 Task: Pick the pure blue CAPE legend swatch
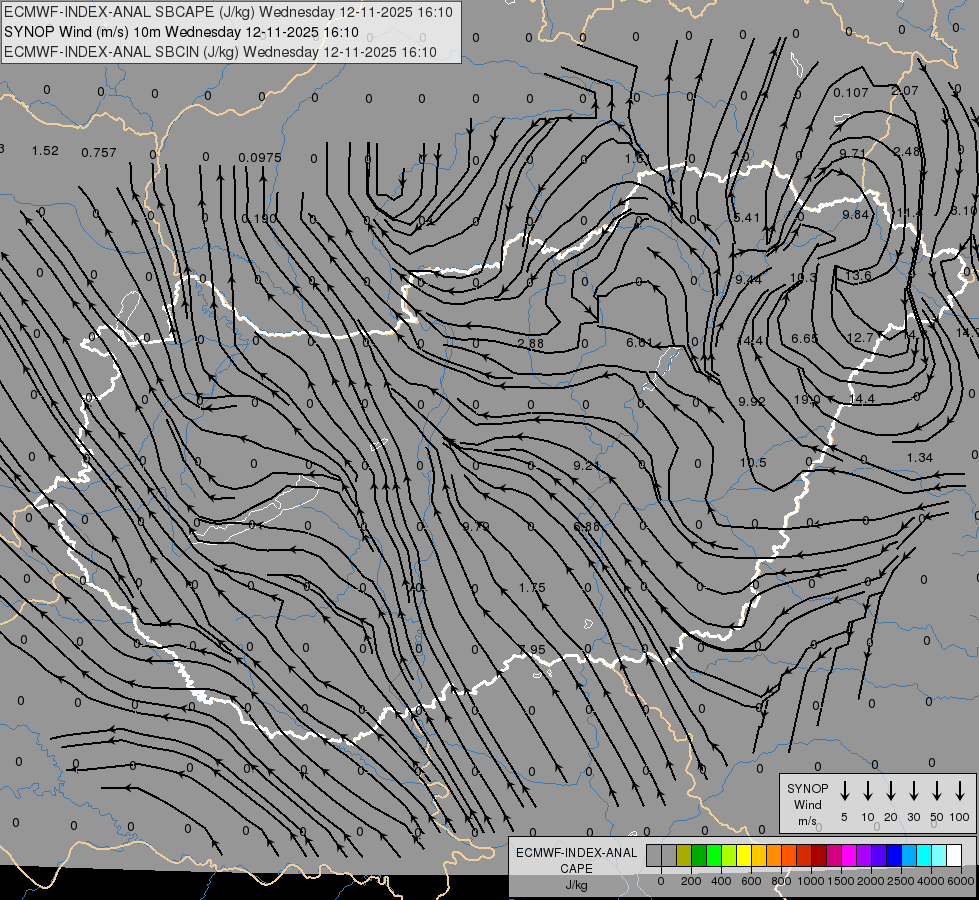(893, 856)
